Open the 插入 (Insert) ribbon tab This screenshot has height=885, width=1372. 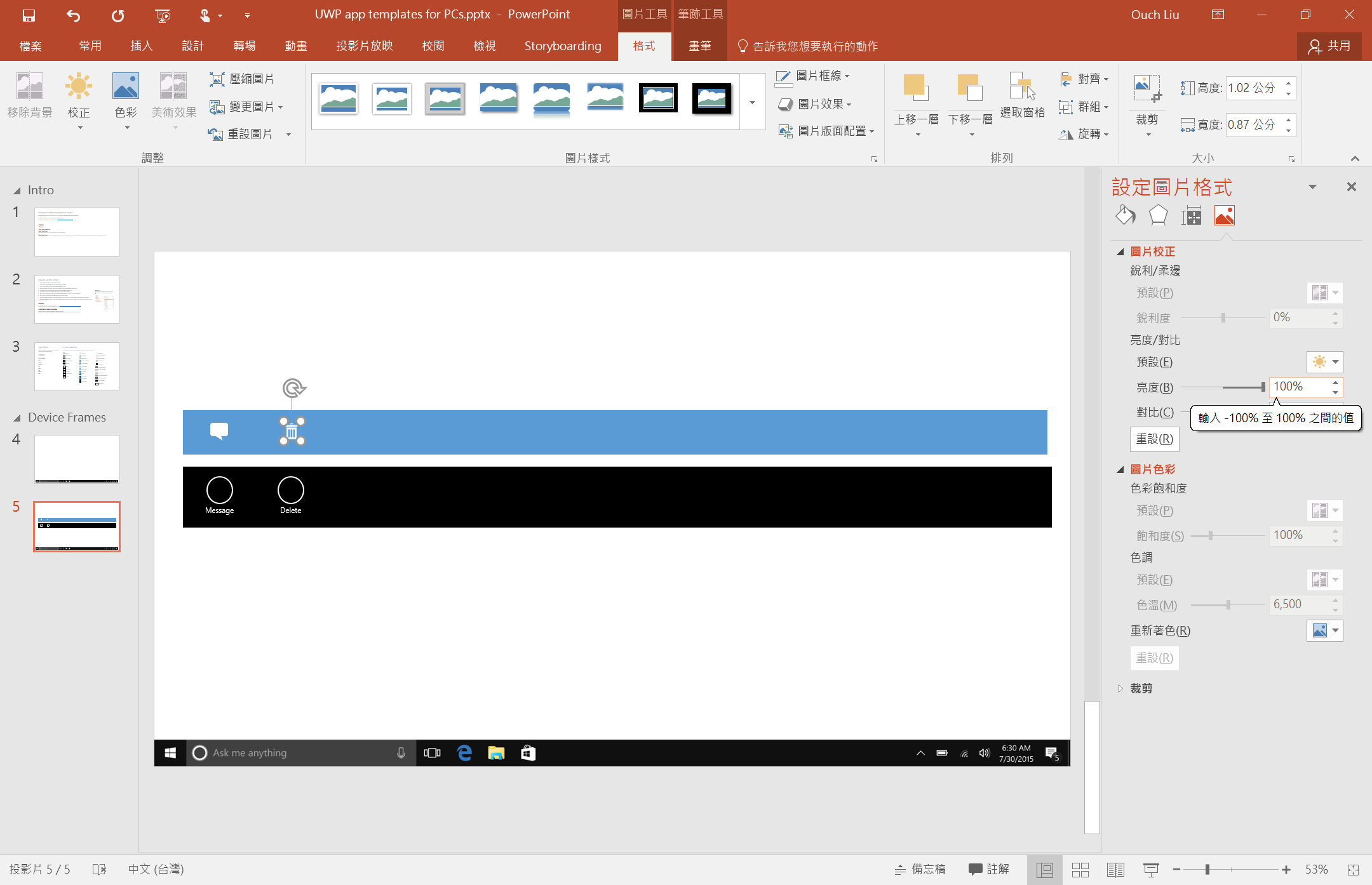(x=141, y=46)
